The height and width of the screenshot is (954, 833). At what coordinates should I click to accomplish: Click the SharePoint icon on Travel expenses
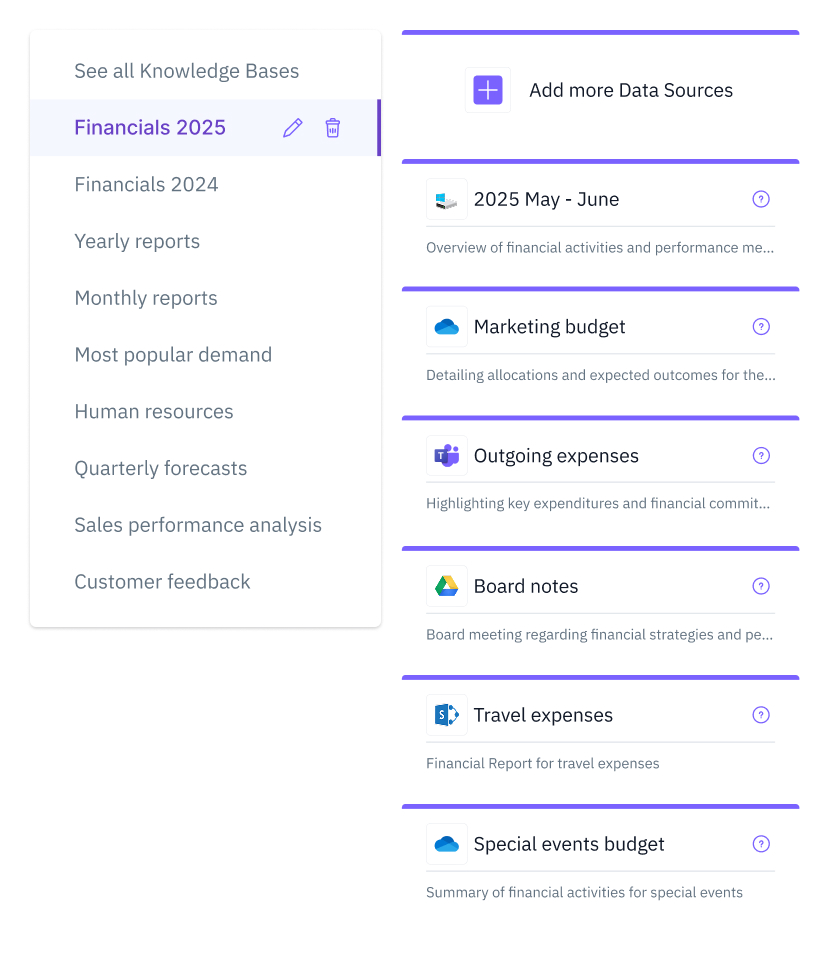tap(446, 715)
